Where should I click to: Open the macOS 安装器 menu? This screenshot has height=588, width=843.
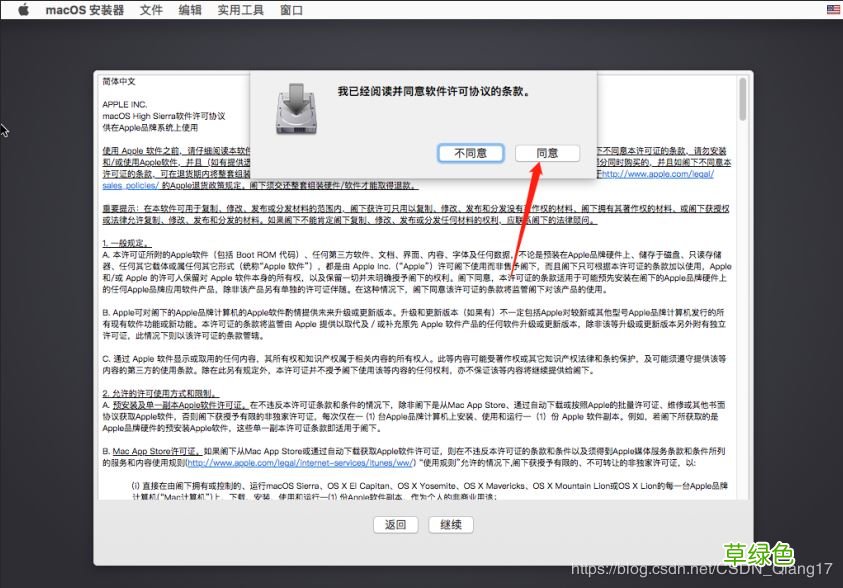tap(84, 10)
